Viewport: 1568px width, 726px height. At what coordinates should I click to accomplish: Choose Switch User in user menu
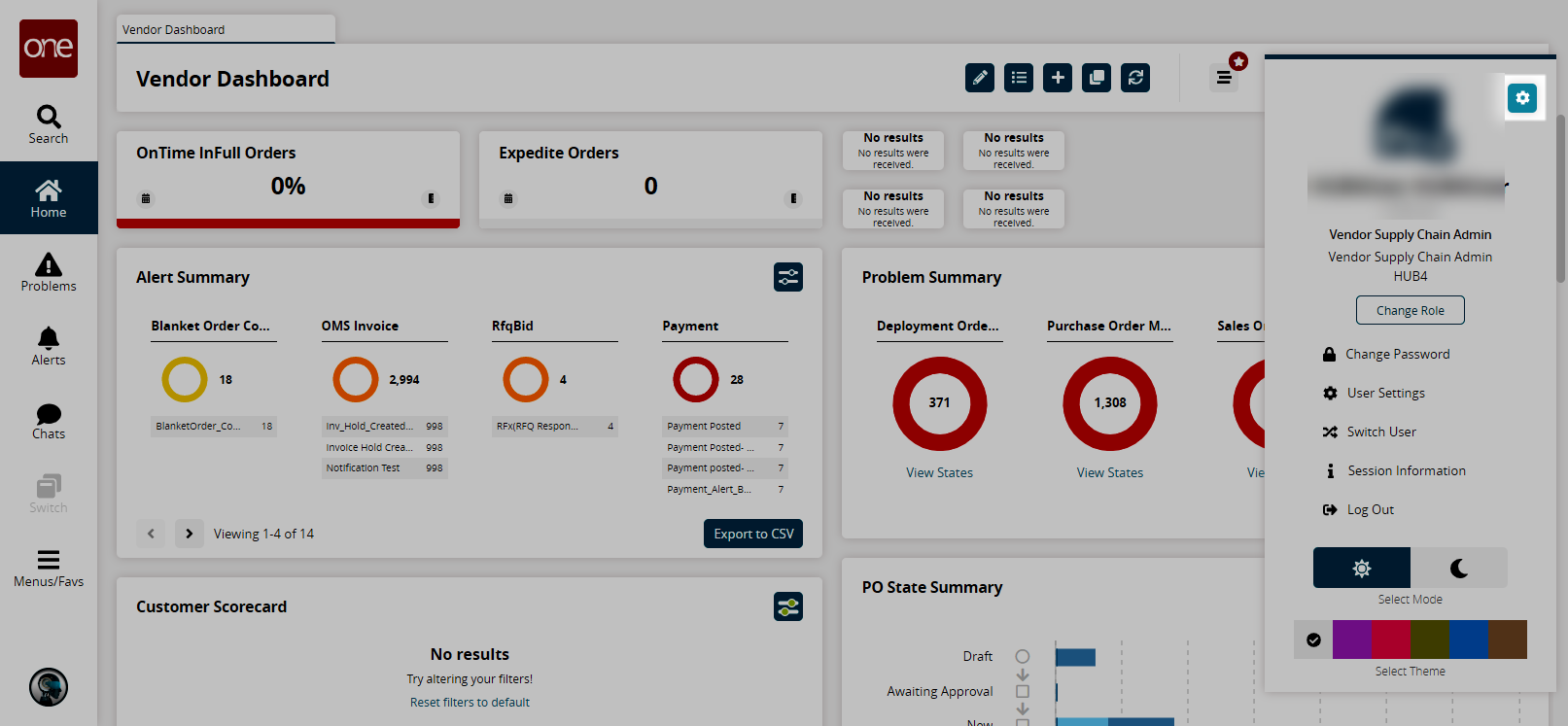(1370, 432)
